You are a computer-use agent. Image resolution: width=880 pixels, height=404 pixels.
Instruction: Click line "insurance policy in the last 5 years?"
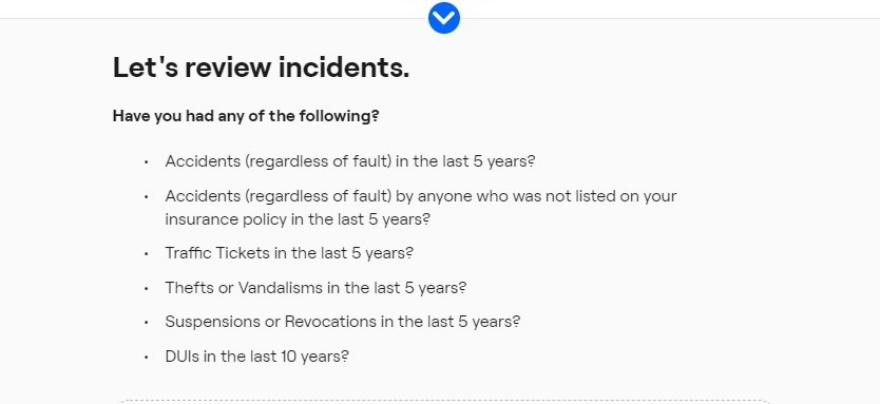(x=297, y=219)
